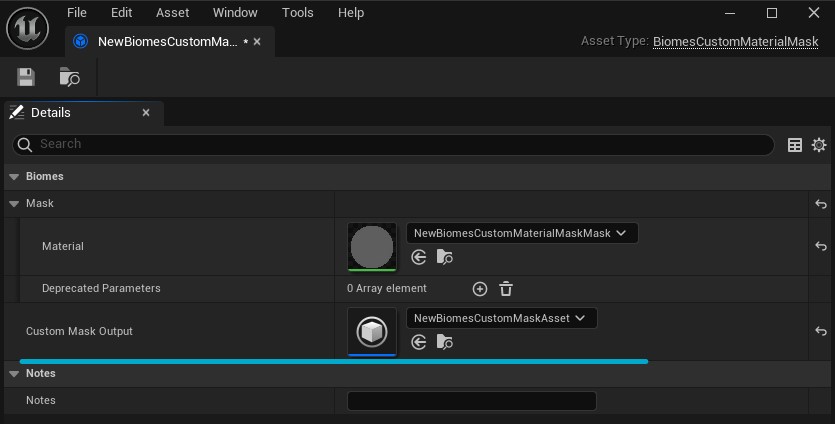The height and width of the screenshot is (424, 835).
Task: Collapse the Mask property group
Action: pos(14,204)
